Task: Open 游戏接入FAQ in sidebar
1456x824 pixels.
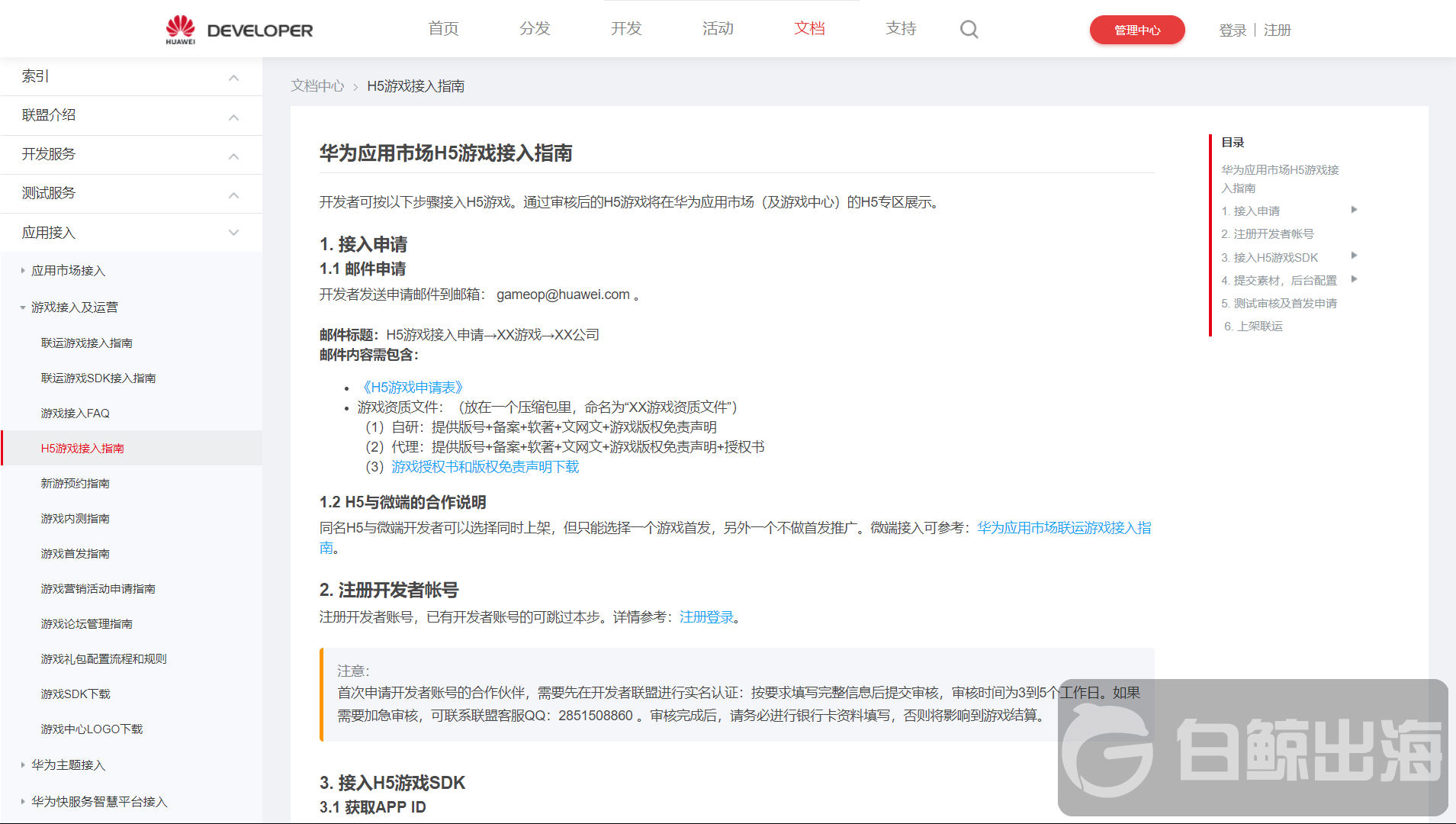Action: pos(76,414)
